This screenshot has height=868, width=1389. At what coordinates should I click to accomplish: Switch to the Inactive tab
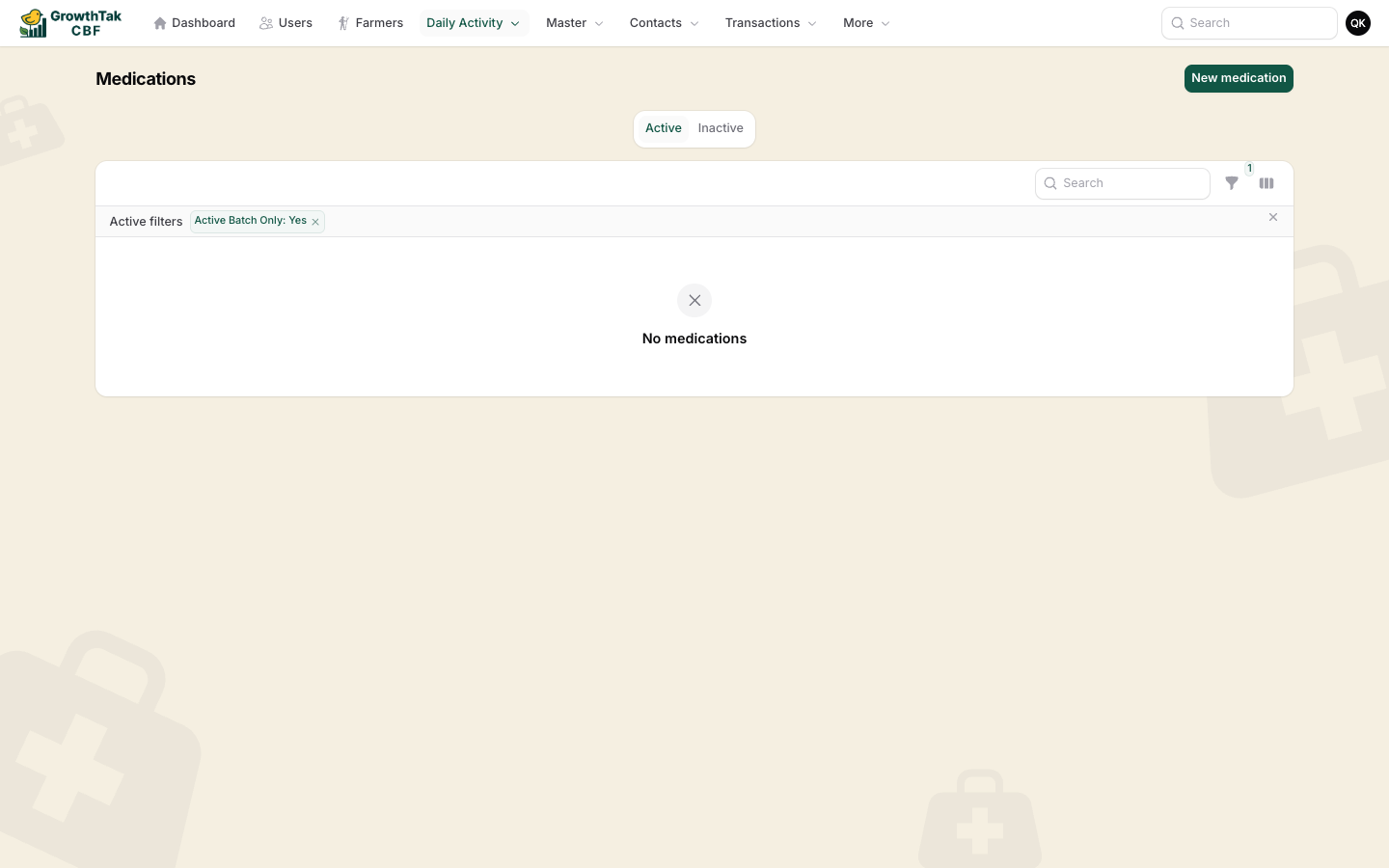point(721,128)
